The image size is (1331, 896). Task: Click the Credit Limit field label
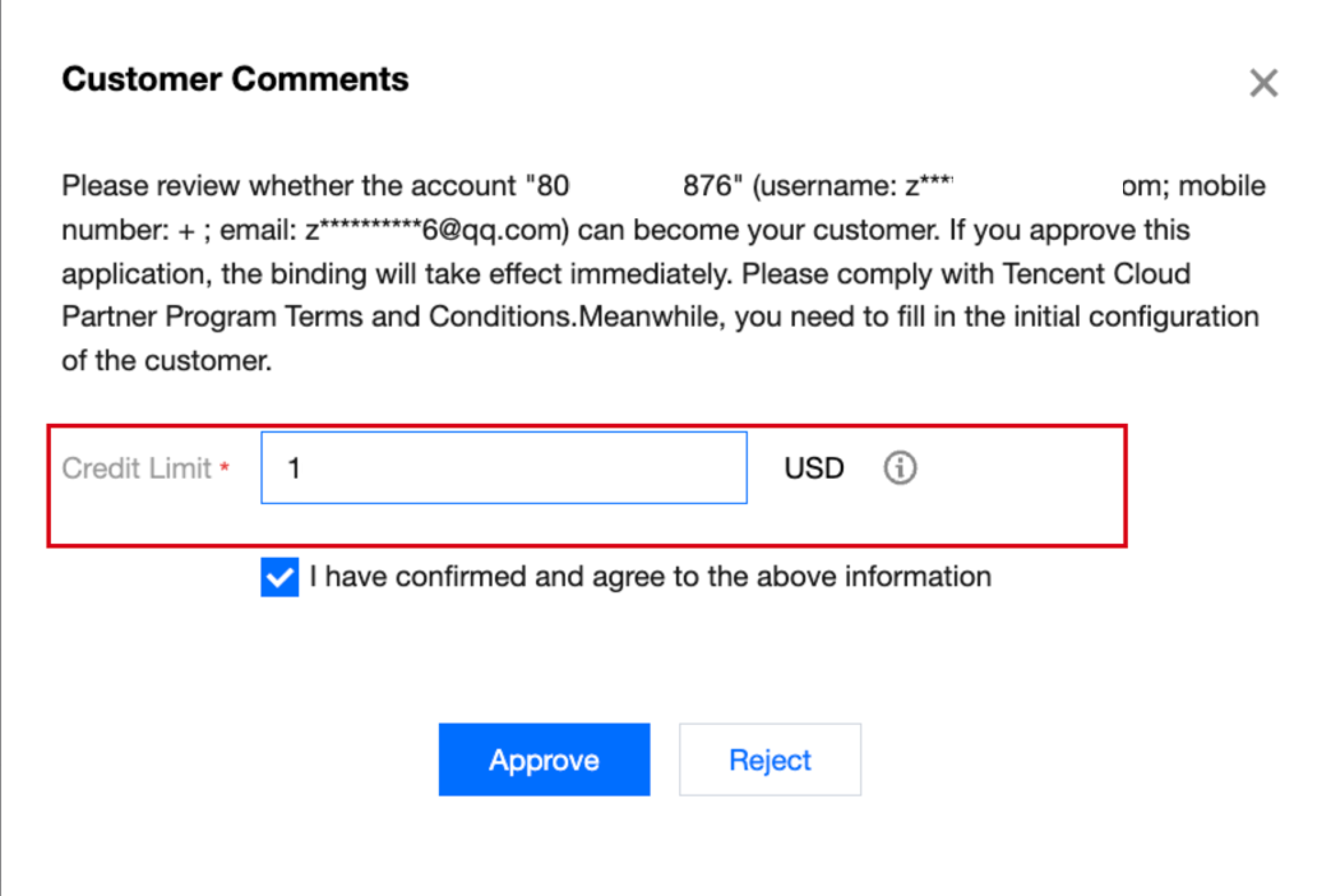[136, 468]
